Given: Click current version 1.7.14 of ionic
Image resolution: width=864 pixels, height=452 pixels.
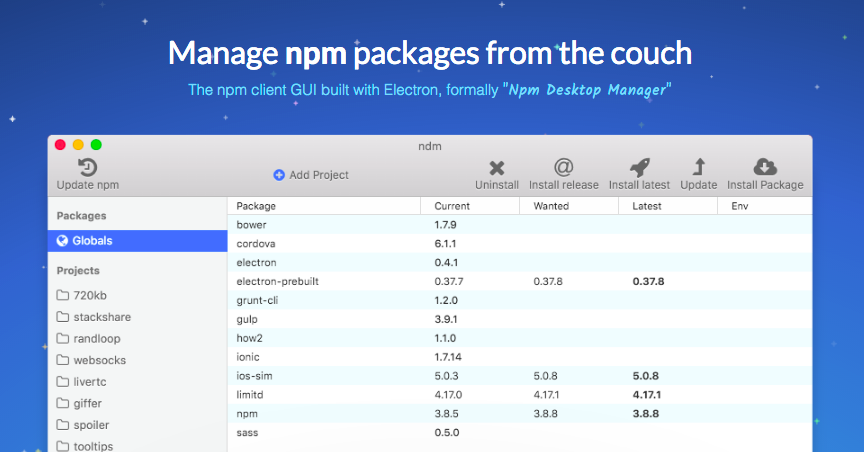Looking at the screenshot, I should (448, 357).
